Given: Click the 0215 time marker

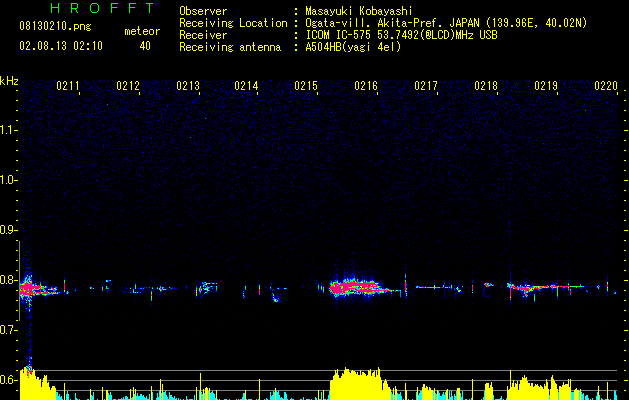Looking at the screenshot, I should (306, 86).
